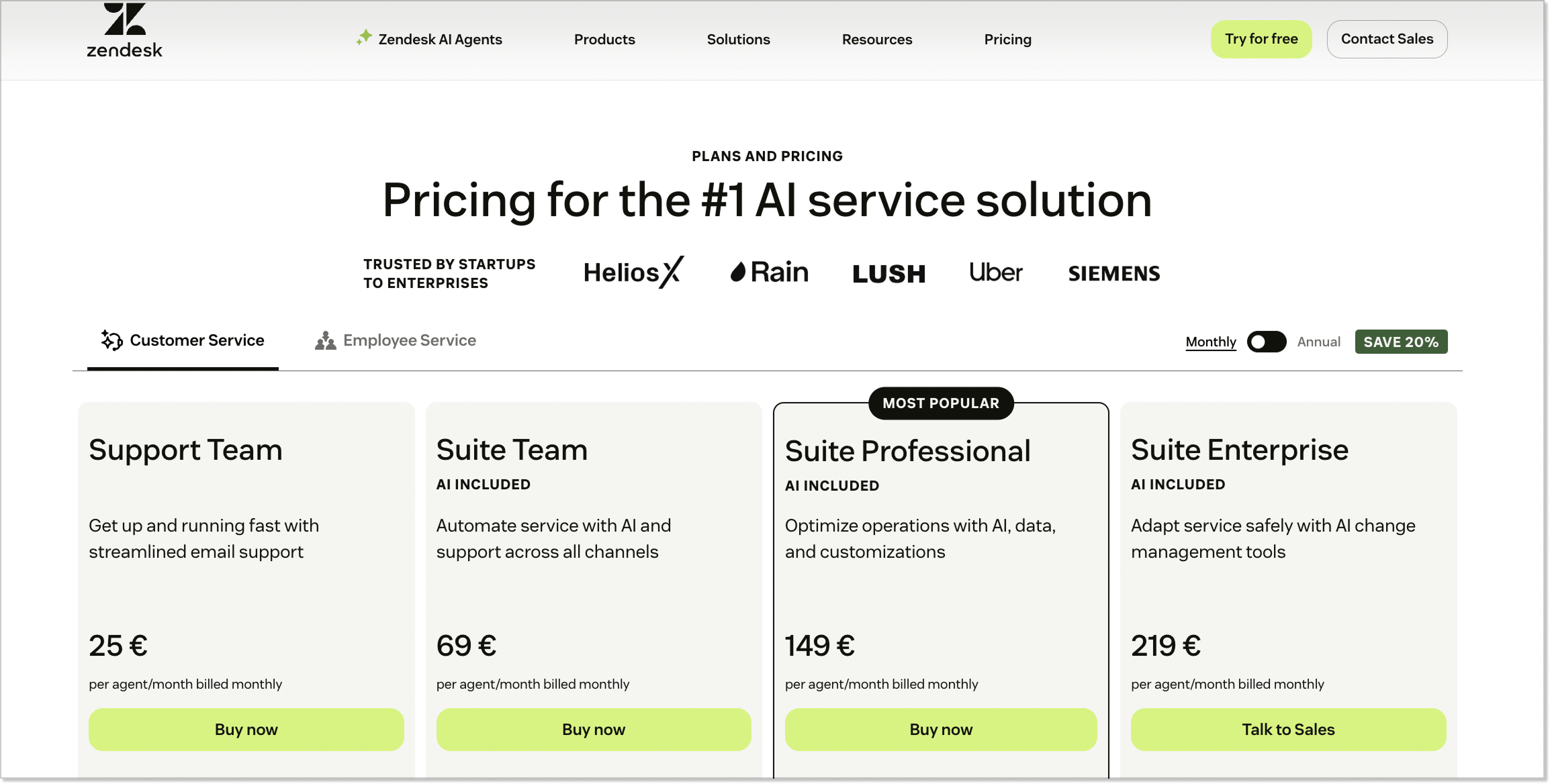Open the Products menu
The image size is (1550, 784).
[604, 39]
